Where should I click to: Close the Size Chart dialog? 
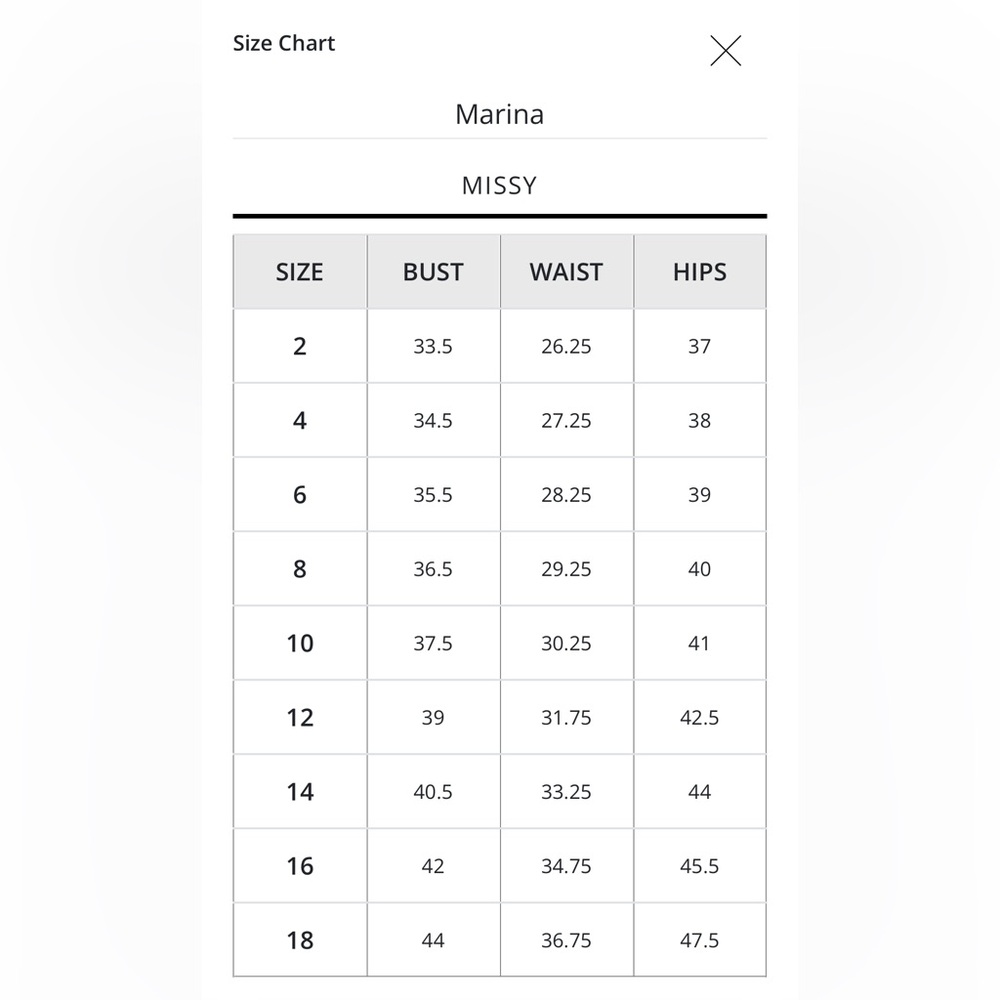click(726, 50)
